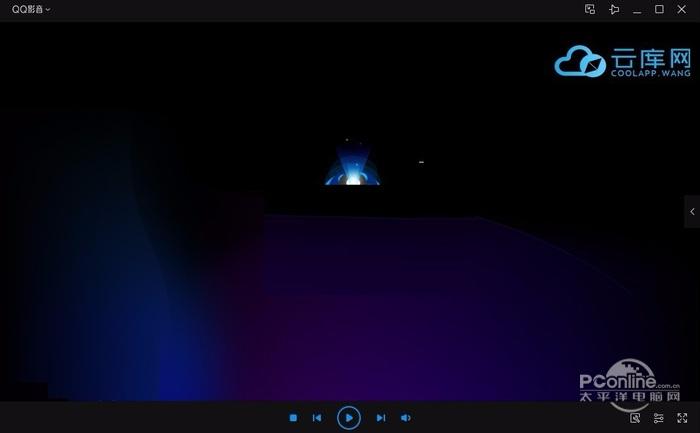Viewport: 700px width, 433px height.
Task: Go to the previous track
Action: coord(317,418)
